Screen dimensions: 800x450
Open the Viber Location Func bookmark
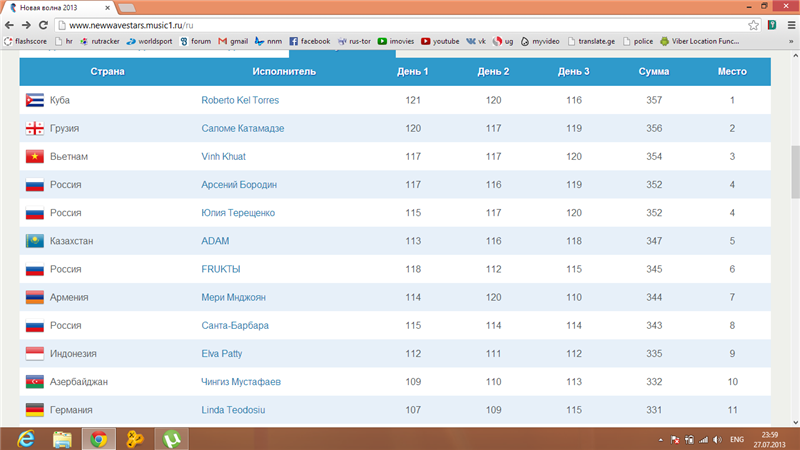(699, 41)
